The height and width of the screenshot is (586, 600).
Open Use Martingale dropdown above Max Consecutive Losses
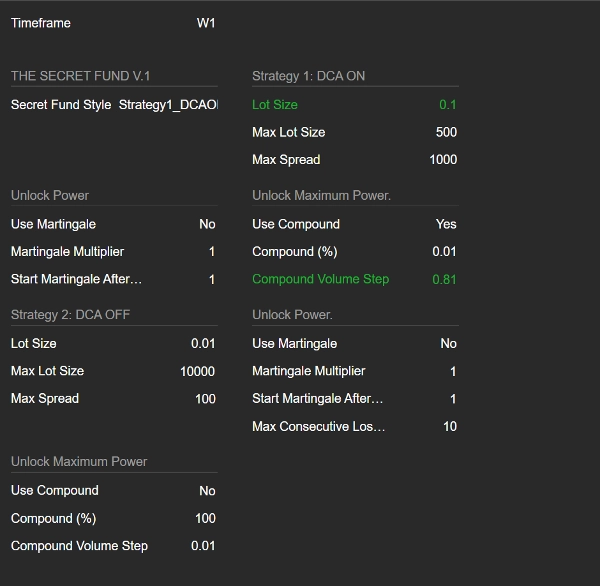[447, 343]
